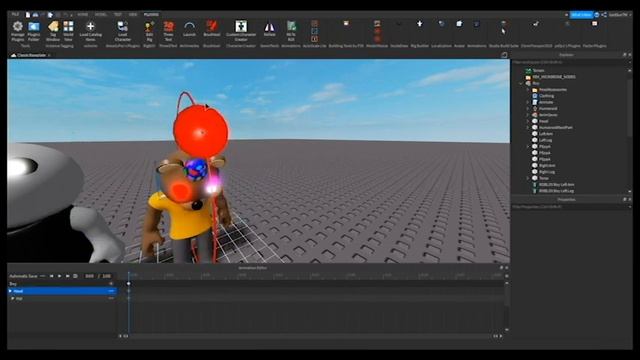Open the ThreeDText red plugin icon
The width and height of the screenshot is (640, 360).
click(x=168, y=27)
